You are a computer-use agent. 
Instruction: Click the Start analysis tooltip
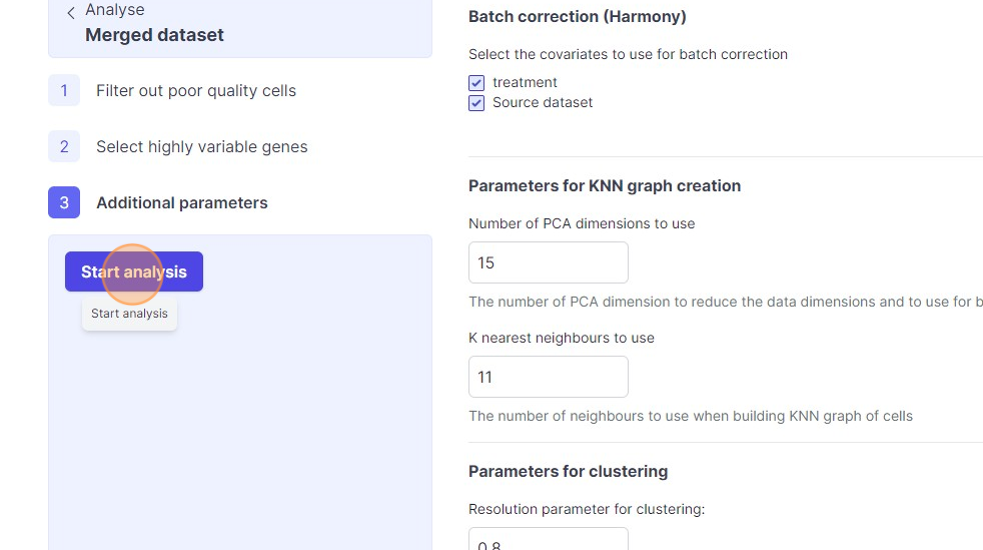130,314
